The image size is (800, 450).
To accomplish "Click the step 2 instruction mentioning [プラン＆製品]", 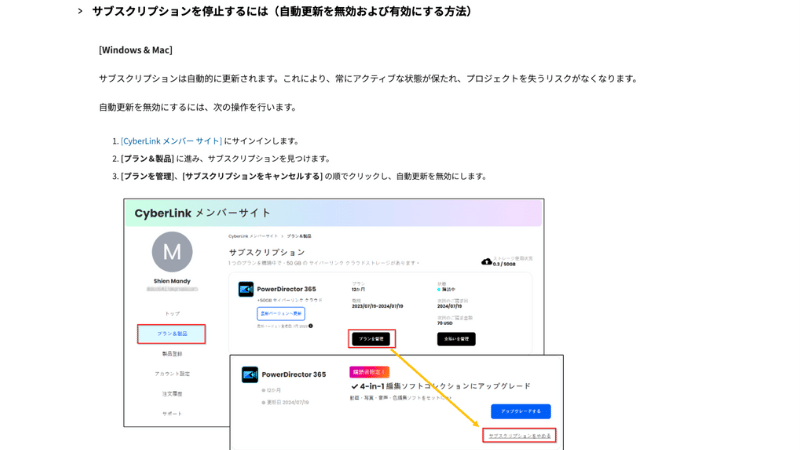I will 226,159.
